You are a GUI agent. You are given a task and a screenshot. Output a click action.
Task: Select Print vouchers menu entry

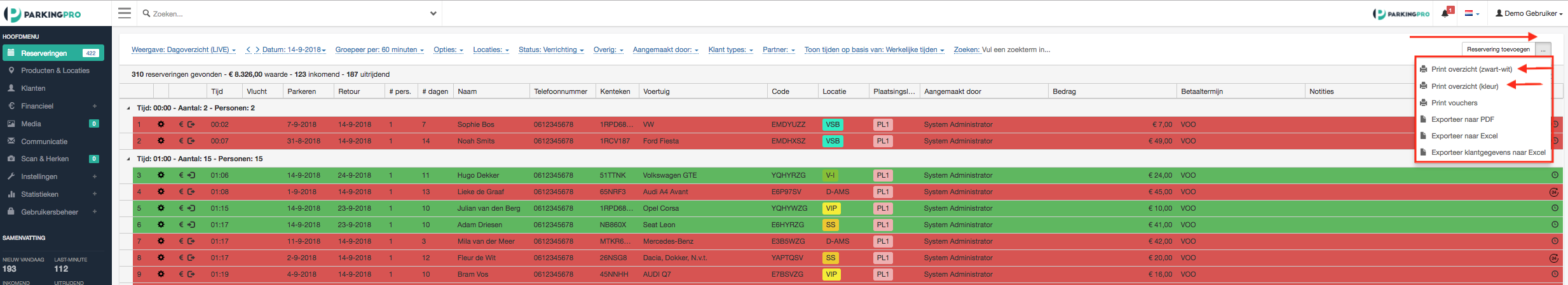click(x=1454, y=103)
